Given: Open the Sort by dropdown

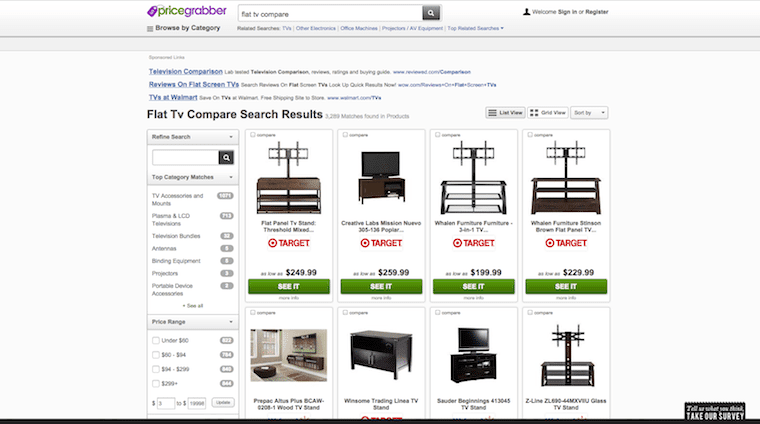Looking at the screenshot, I should tap(589, 112).
